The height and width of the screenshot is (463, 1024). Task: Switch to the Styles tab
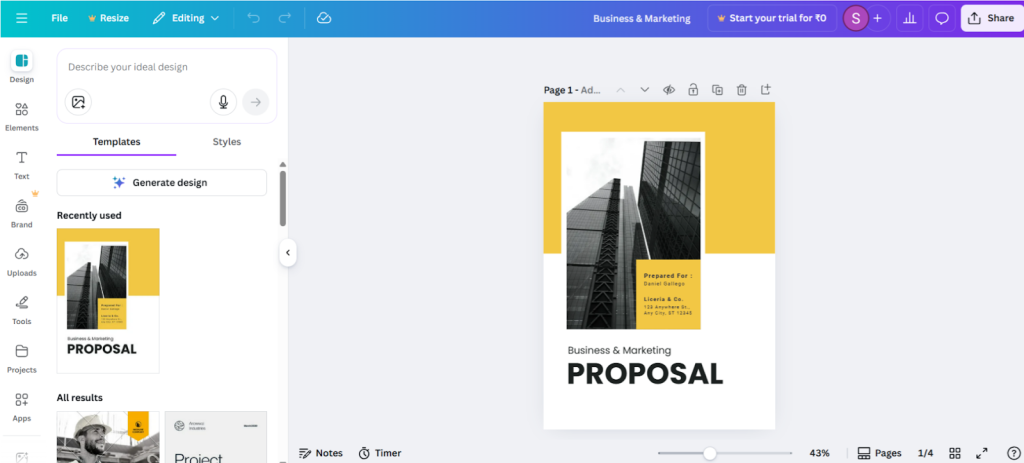[x=227, y=142]
